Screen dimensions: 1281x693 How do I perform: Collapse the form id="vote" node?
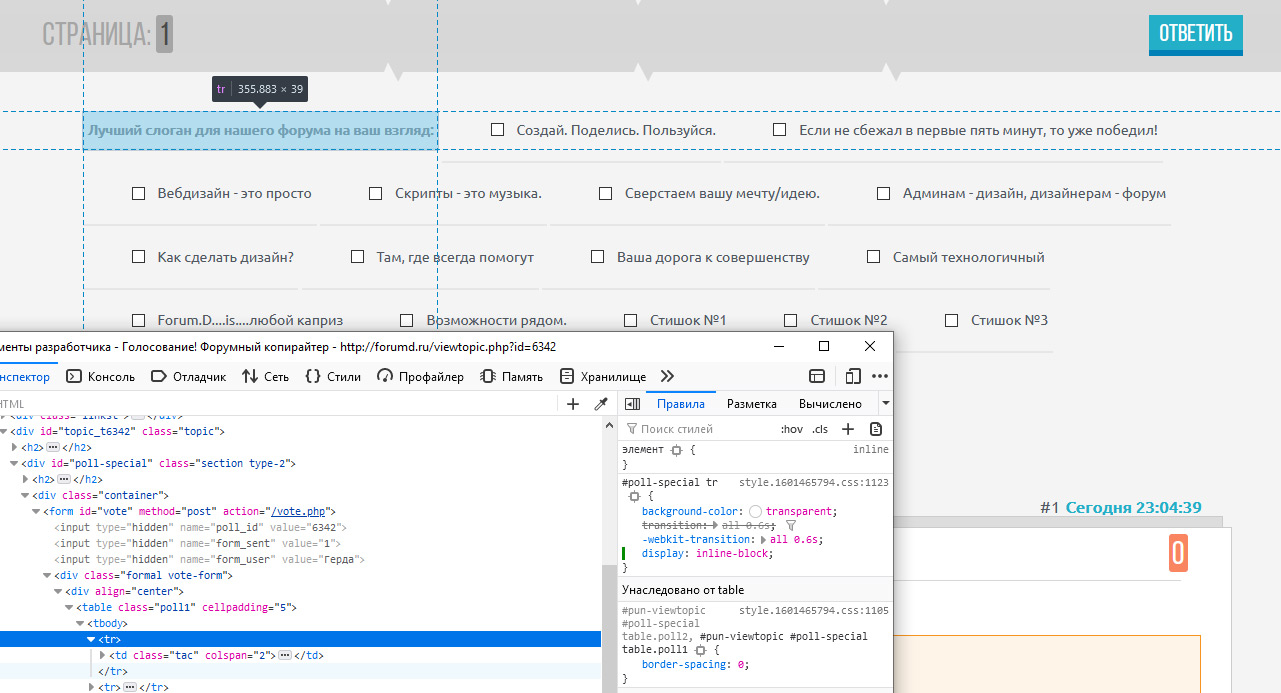[x=36, y=512]
